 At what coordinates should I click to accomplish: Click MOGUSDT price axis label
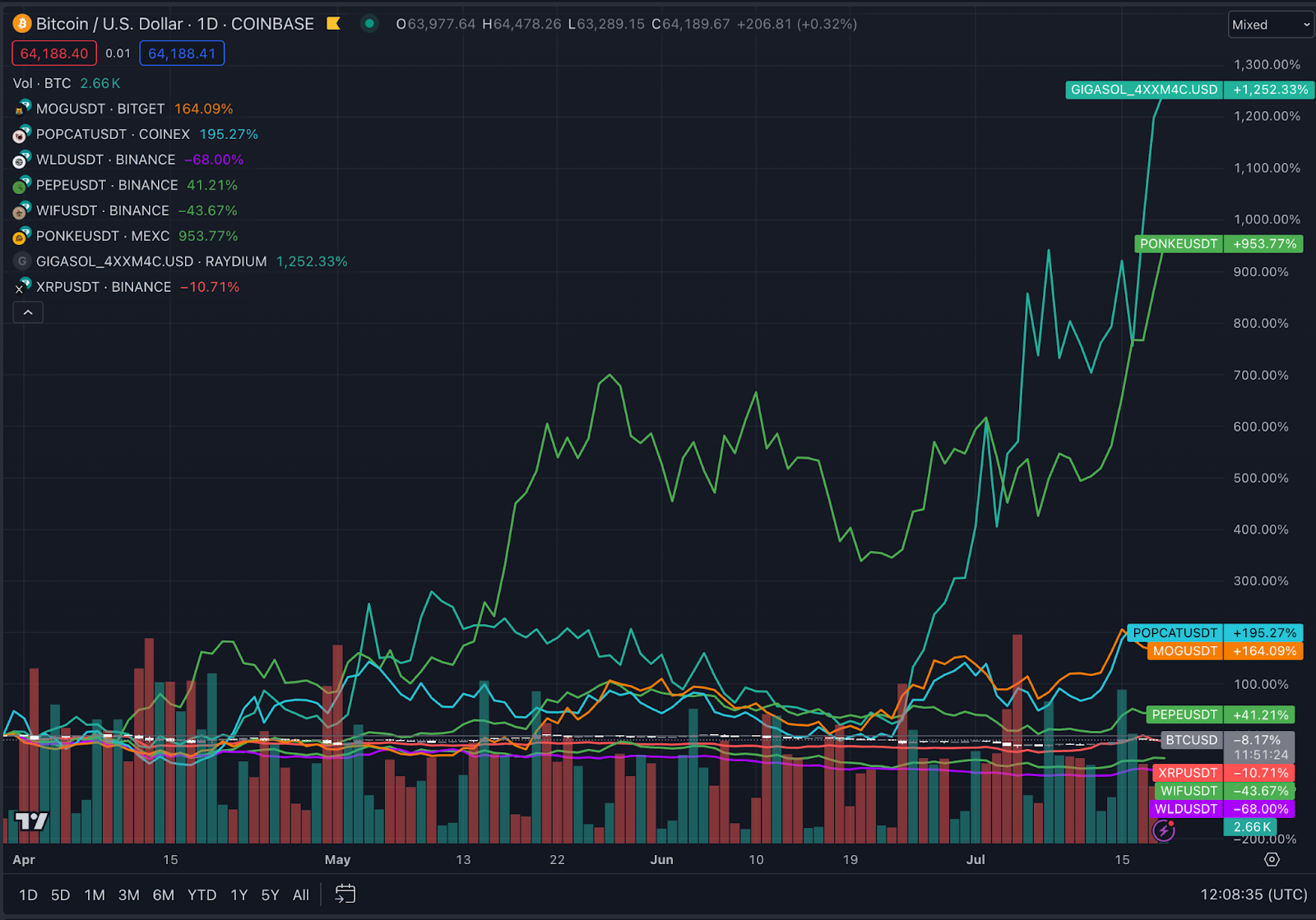point(1225,650)
